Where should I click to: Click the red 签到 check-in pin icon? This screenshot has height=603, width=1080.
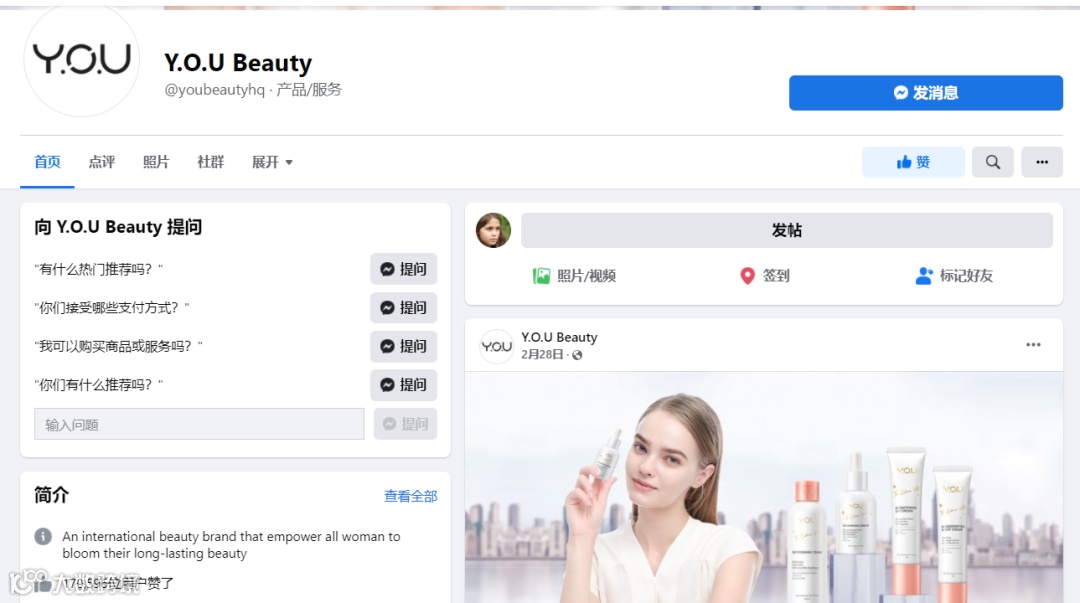(x=745, y=275)
